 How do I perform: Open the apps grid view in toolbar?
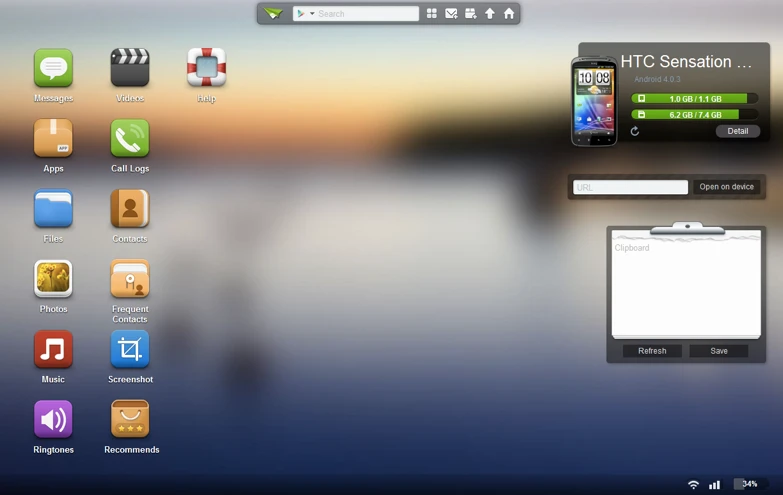pos(432,14)
